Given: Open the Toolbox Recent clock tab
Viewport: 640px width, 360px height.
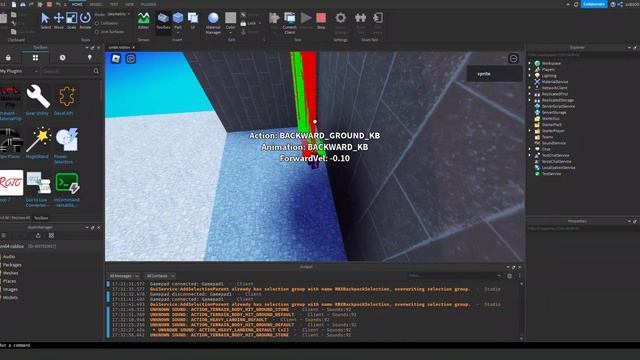Looking at the screenshot, I should [62, 58].
